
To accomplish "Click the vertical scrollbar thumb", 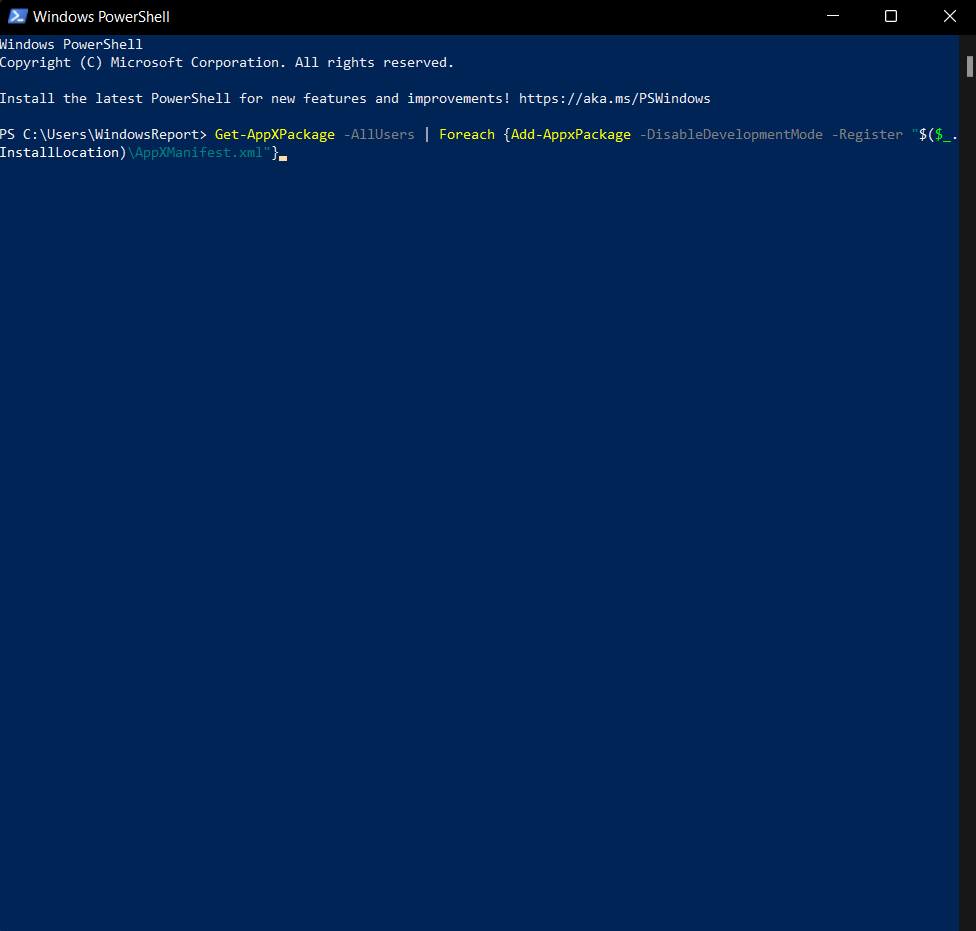I will click(969, 66).
